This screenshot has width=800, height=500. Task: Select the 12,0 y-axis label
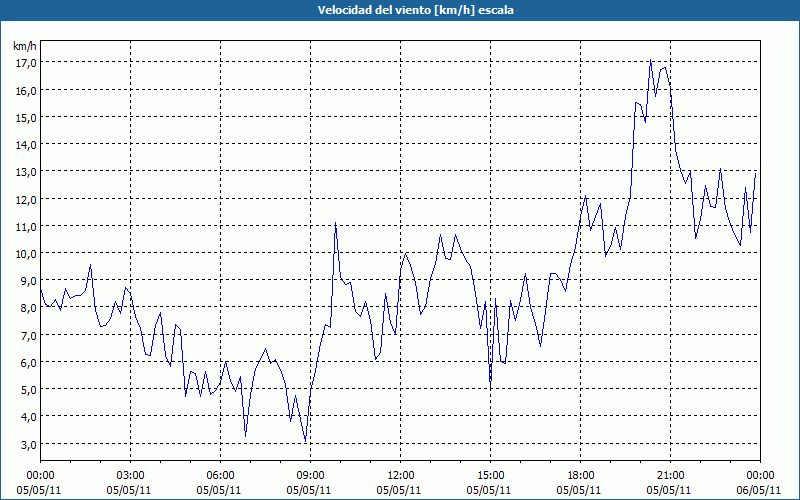point(27,199)
